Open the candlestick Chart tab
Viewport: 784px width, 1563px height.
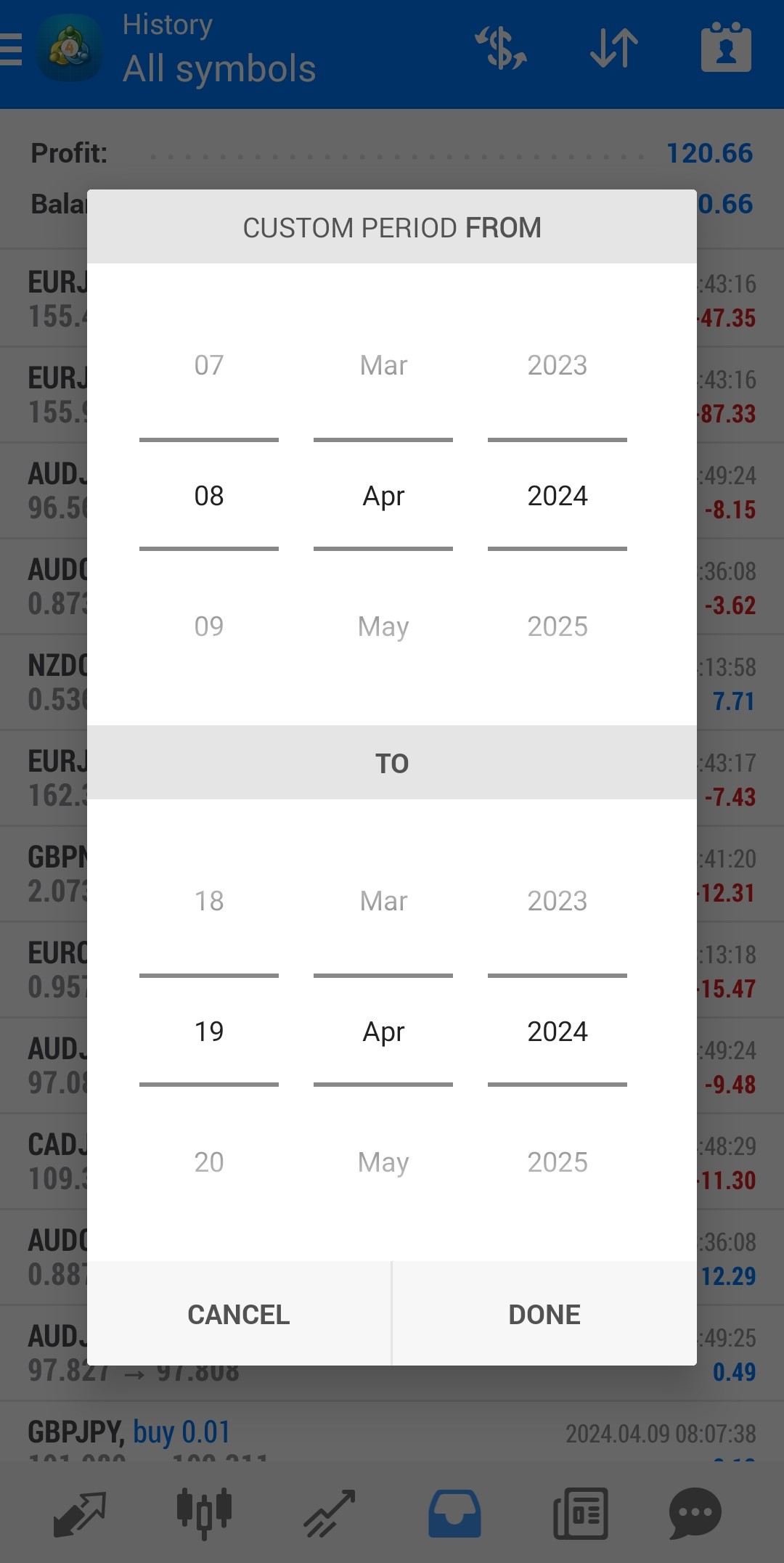point(204,1514)
